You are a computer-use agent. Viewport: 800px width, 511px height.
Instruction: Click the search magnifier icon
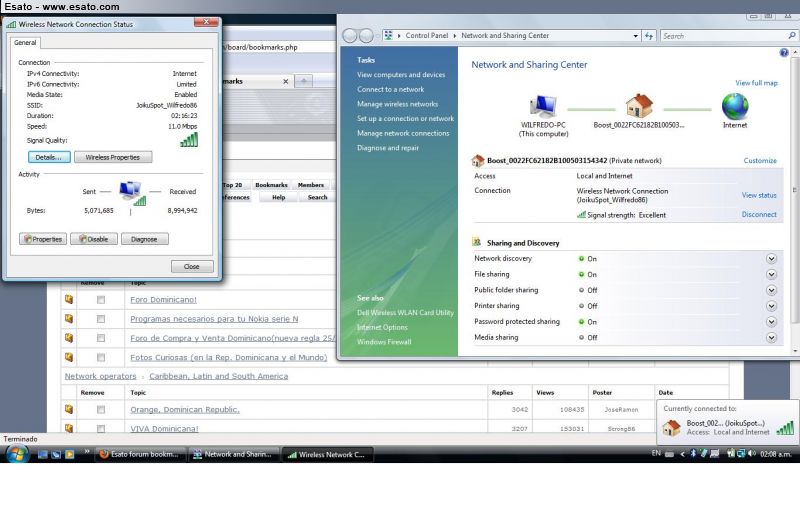(x=791, y=36)
